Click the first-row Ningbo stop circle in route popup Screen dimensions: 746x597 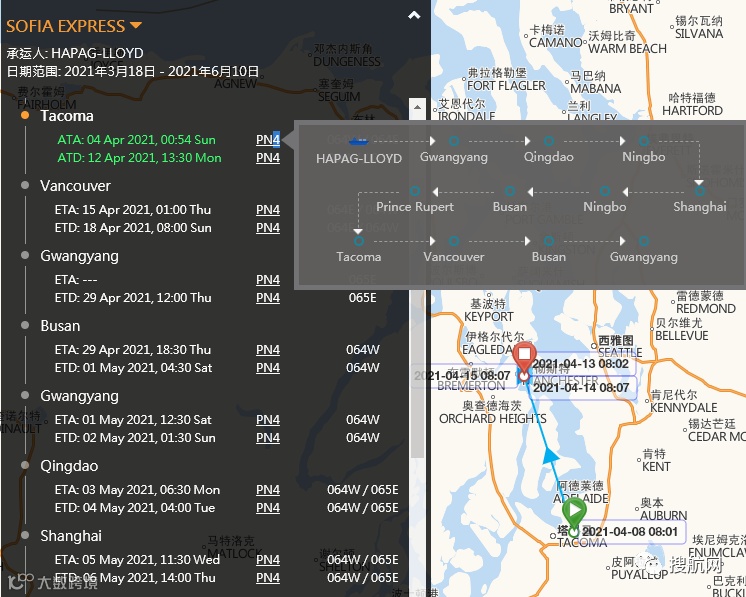644,141
